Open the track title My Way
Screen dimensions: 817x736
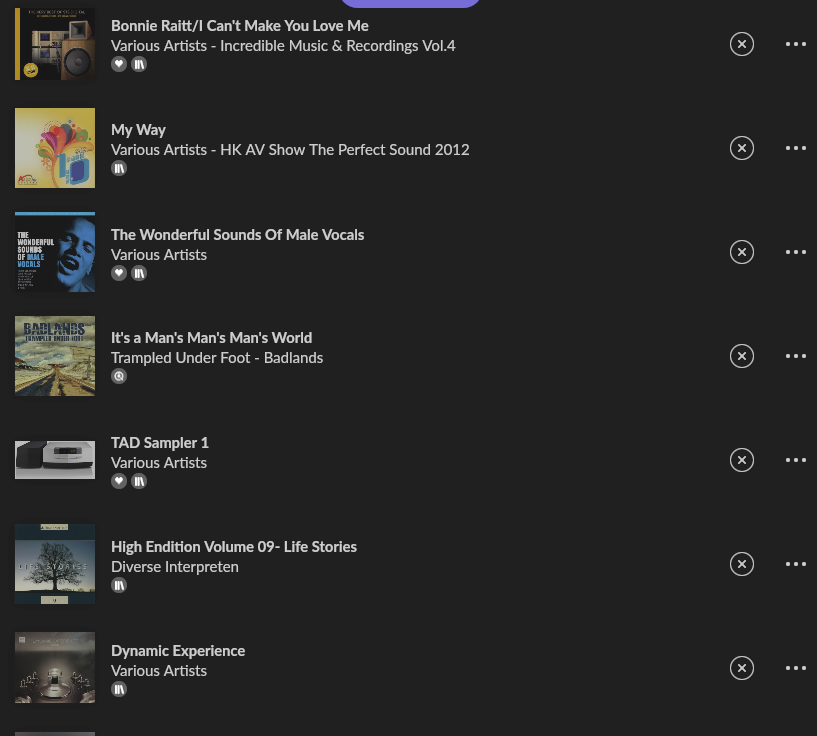pos(138,130)
